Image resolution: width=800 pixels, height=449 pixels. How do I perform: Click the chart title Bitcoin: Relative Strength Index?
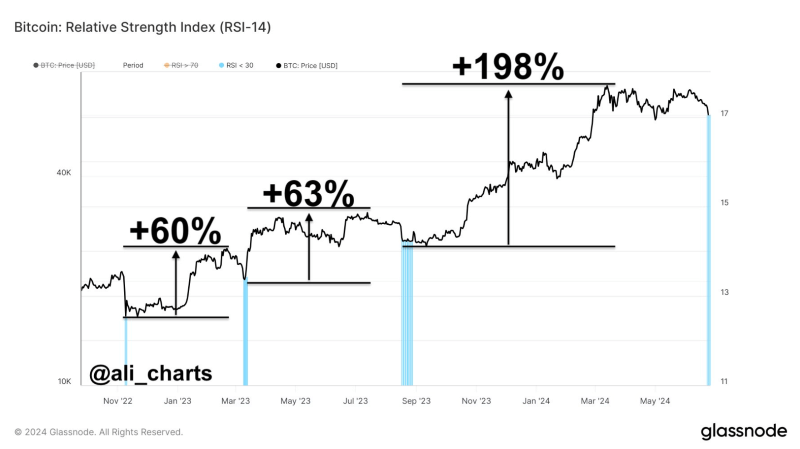[142, 23]
